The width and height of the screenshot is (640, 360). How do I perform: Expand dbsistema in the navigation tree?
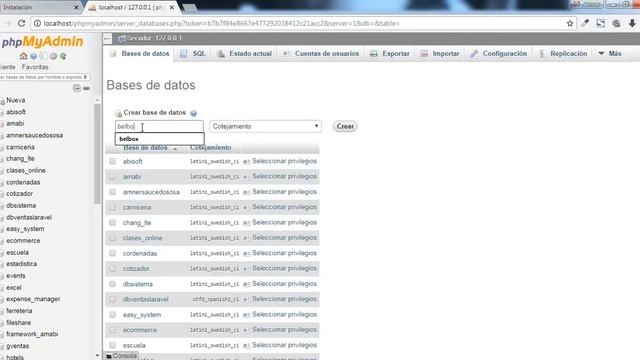tap(2, 206)
